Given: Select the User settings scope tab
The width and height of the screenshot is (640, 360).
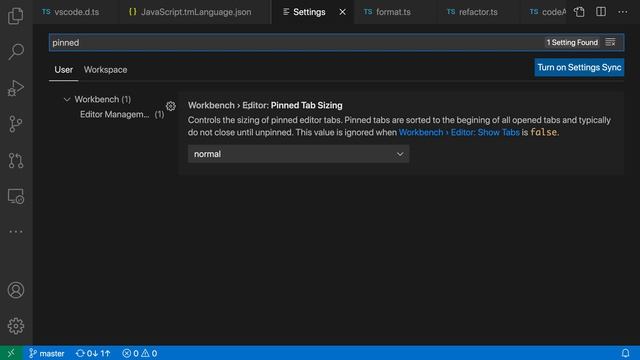Looking at the screenshot, I should [x=64, y=70].
